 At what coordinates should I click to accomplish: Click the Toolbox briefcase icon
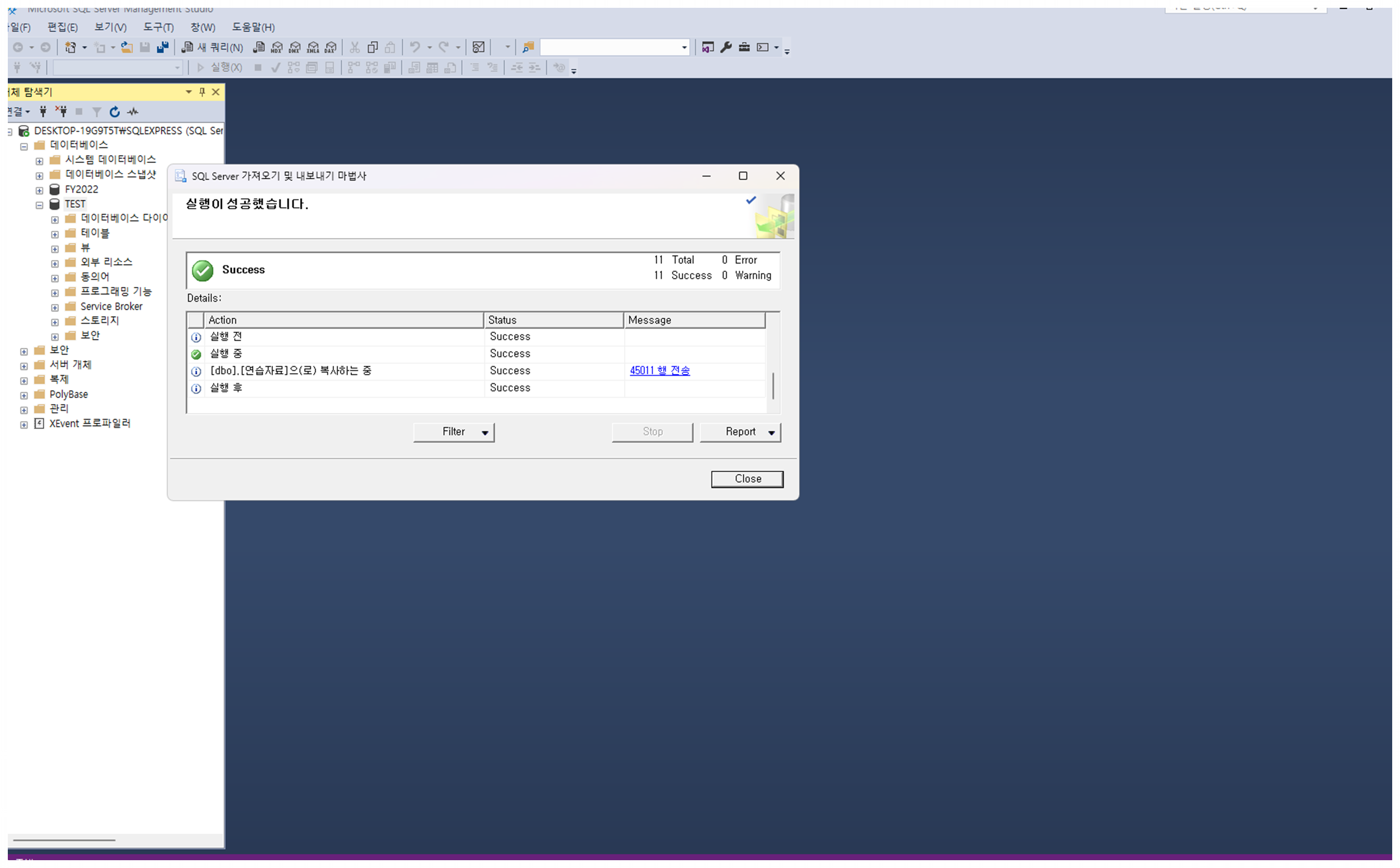(x=744, y=47)
